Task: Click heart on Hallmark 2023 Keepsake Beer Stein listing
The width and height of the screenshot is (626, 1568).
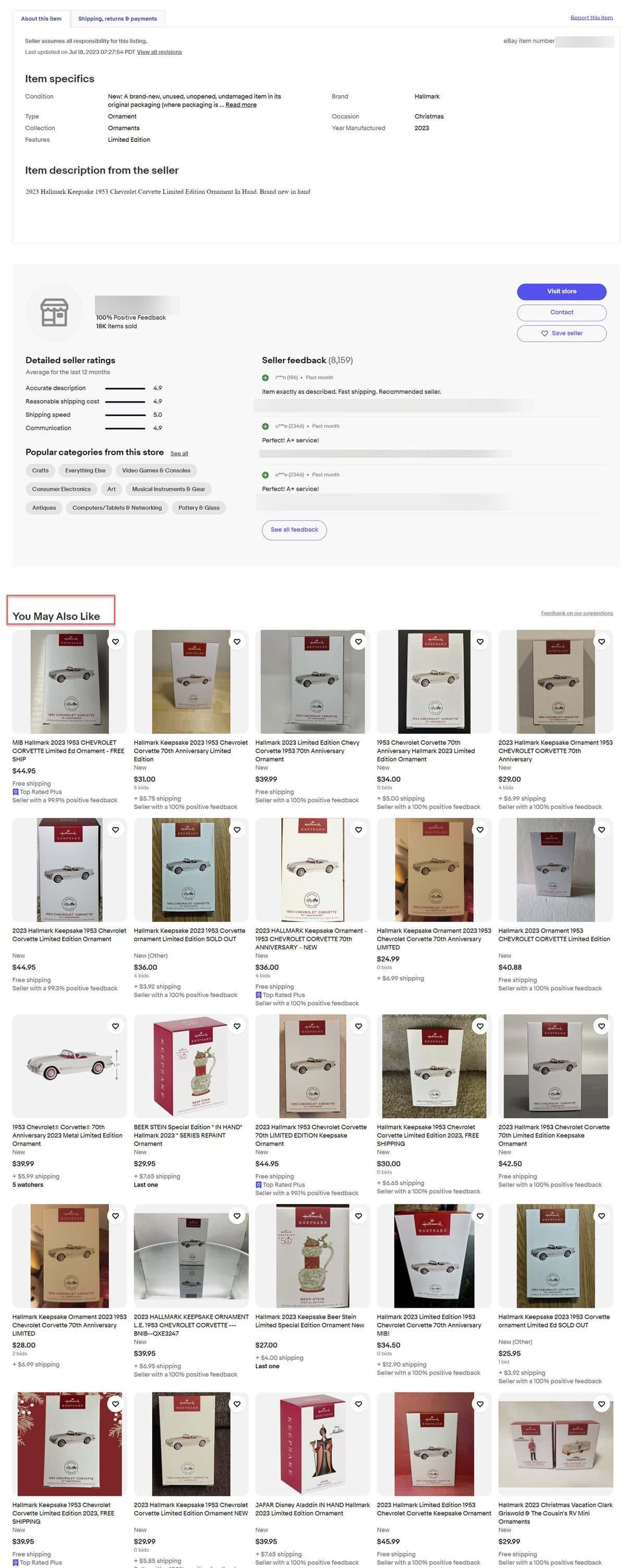Action: (359, 1216)
